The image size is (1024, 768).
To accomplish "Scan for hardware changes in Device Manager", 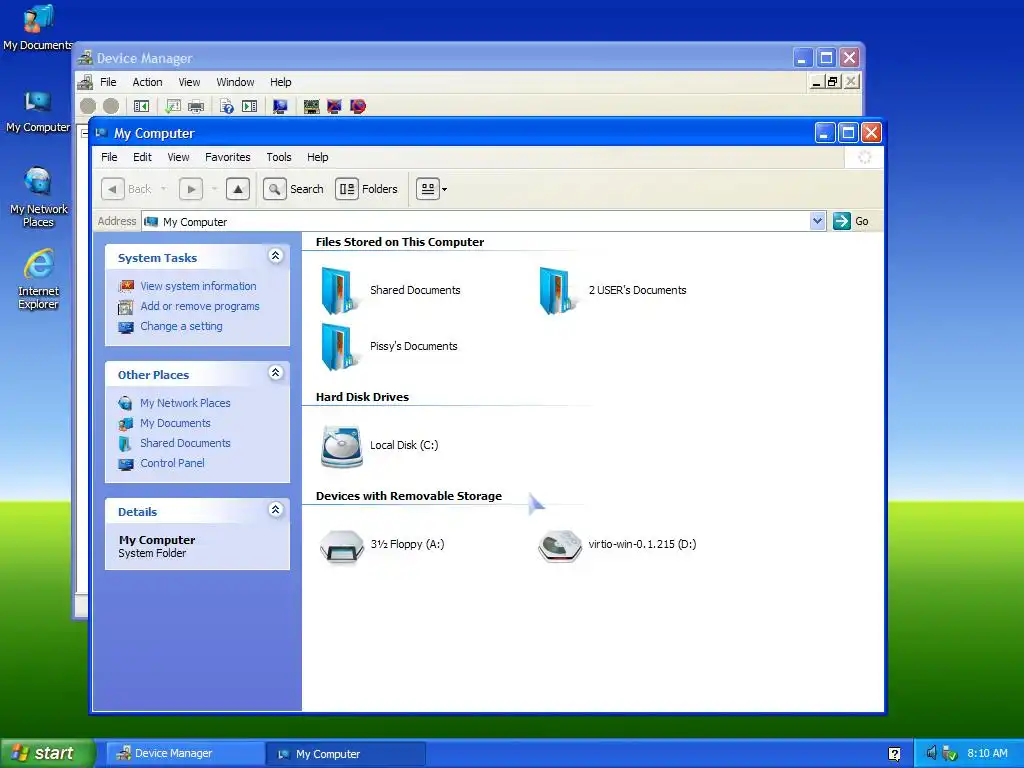I will click(x=280, y=106).
